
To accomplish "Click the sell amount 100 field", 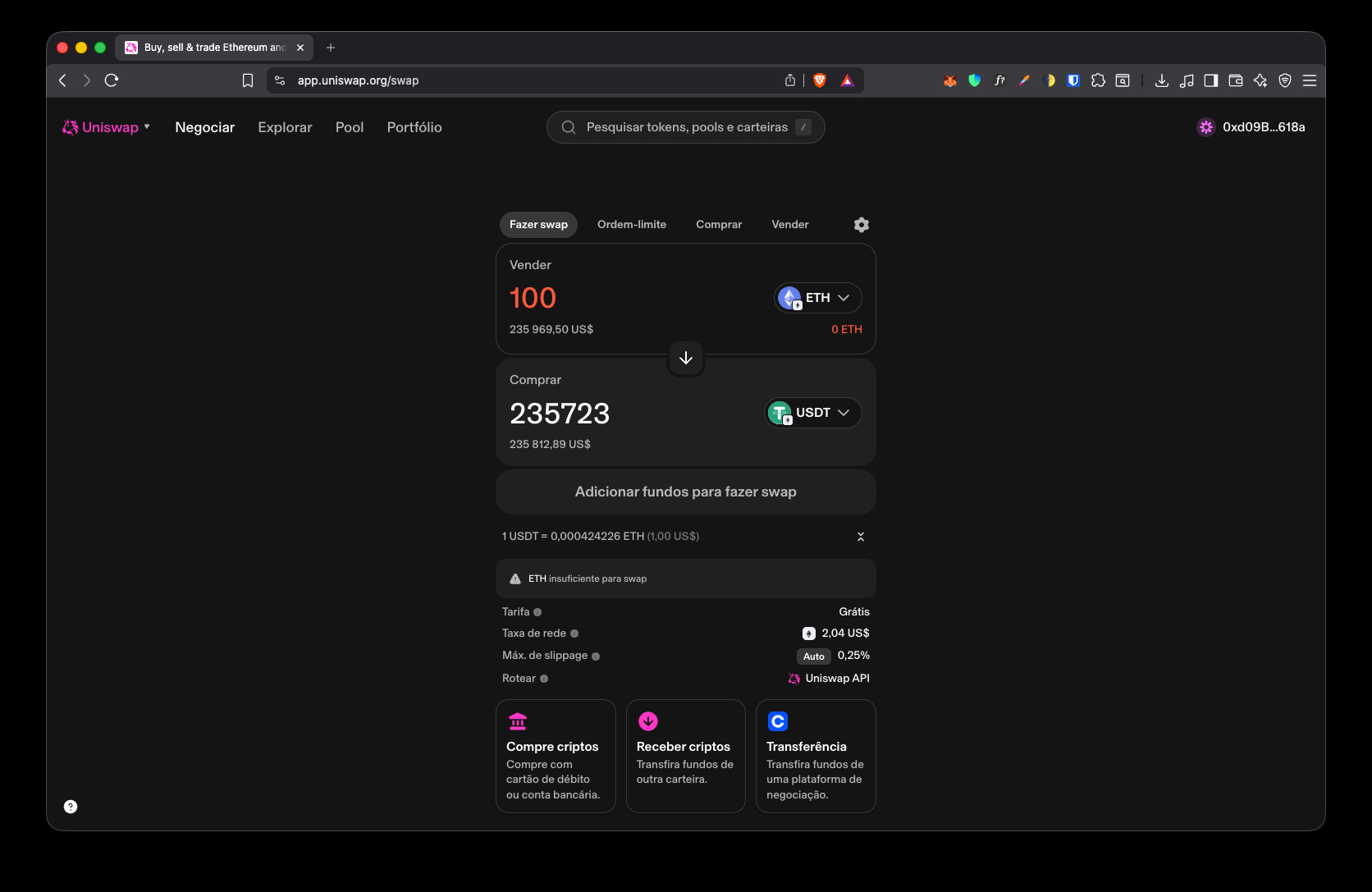I will click(x=533, y=298).
